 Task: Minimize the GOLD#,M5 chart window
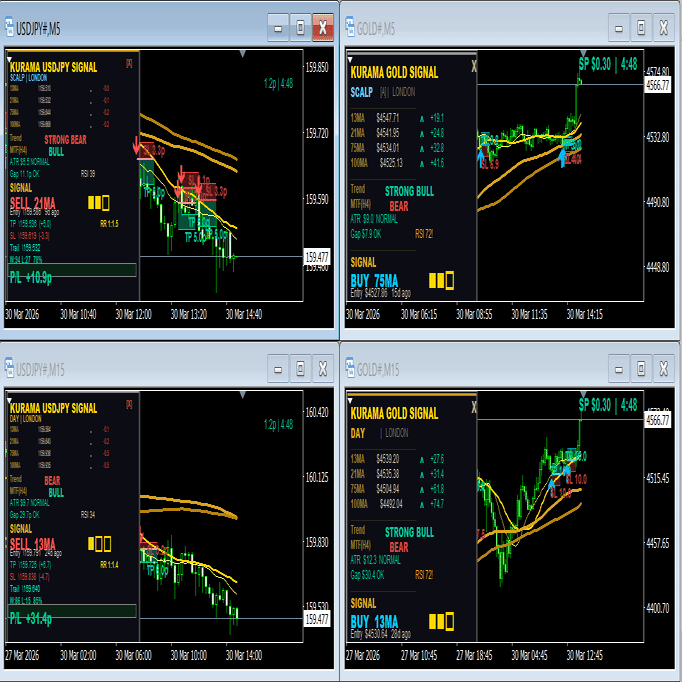point(618,28)
